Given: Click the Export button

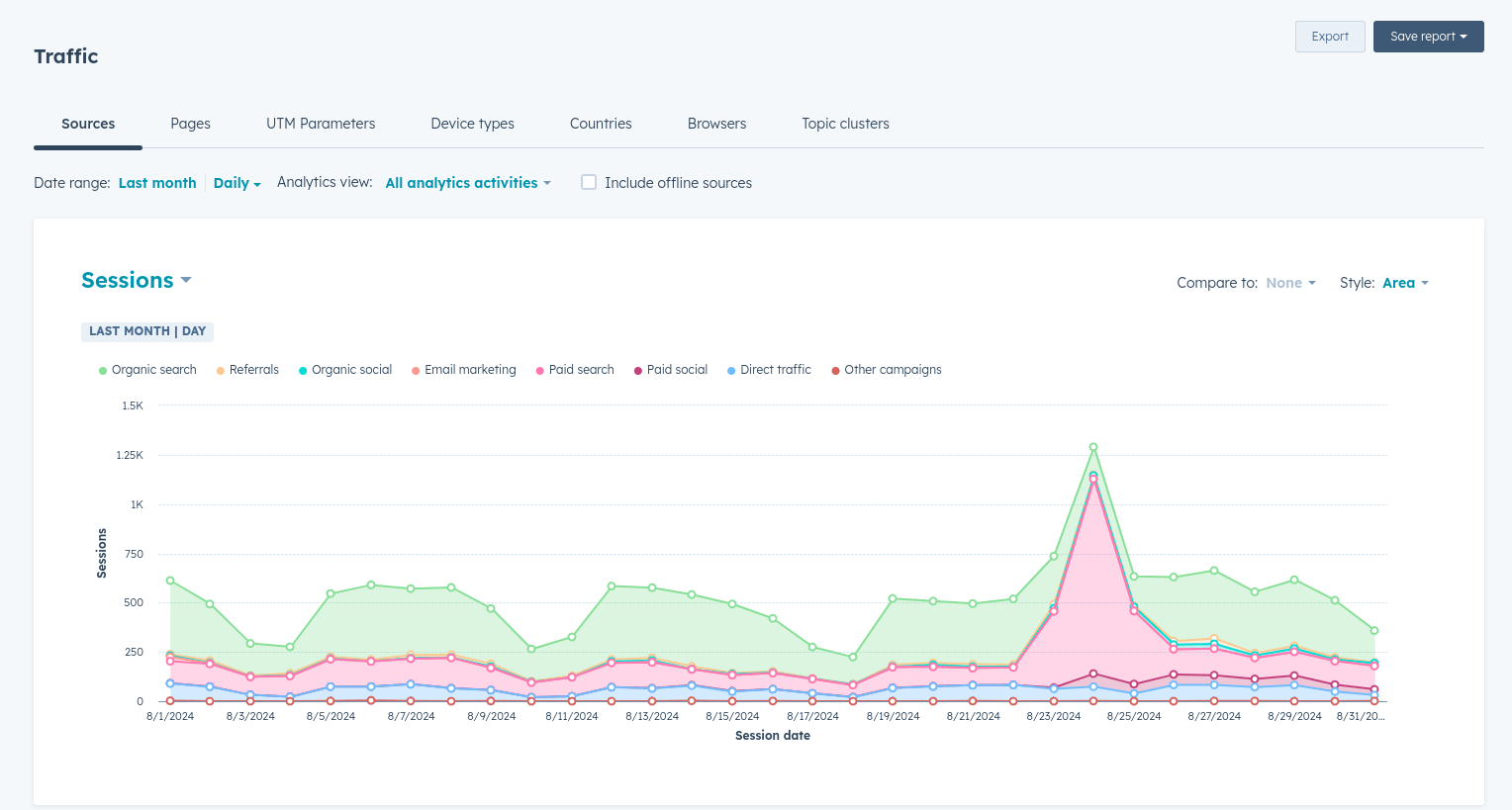Looking at the screenshot, I should point(1330,37).
